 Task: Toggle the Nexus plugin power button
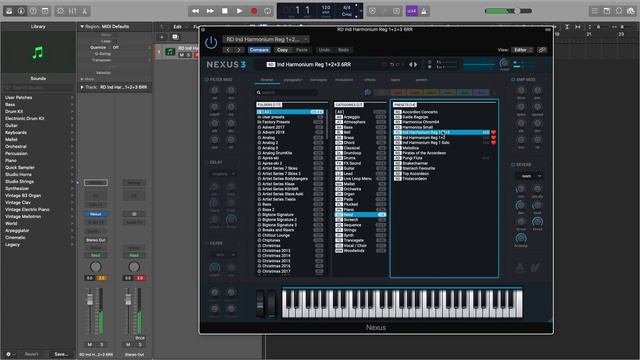(211, 42)
